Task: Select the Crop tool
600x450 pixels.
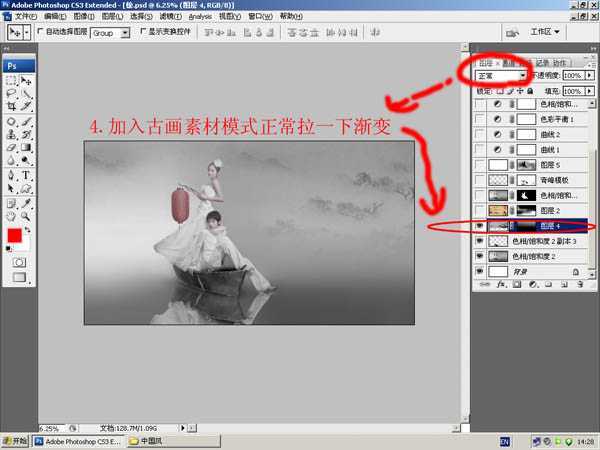Action: coord(11,106)
